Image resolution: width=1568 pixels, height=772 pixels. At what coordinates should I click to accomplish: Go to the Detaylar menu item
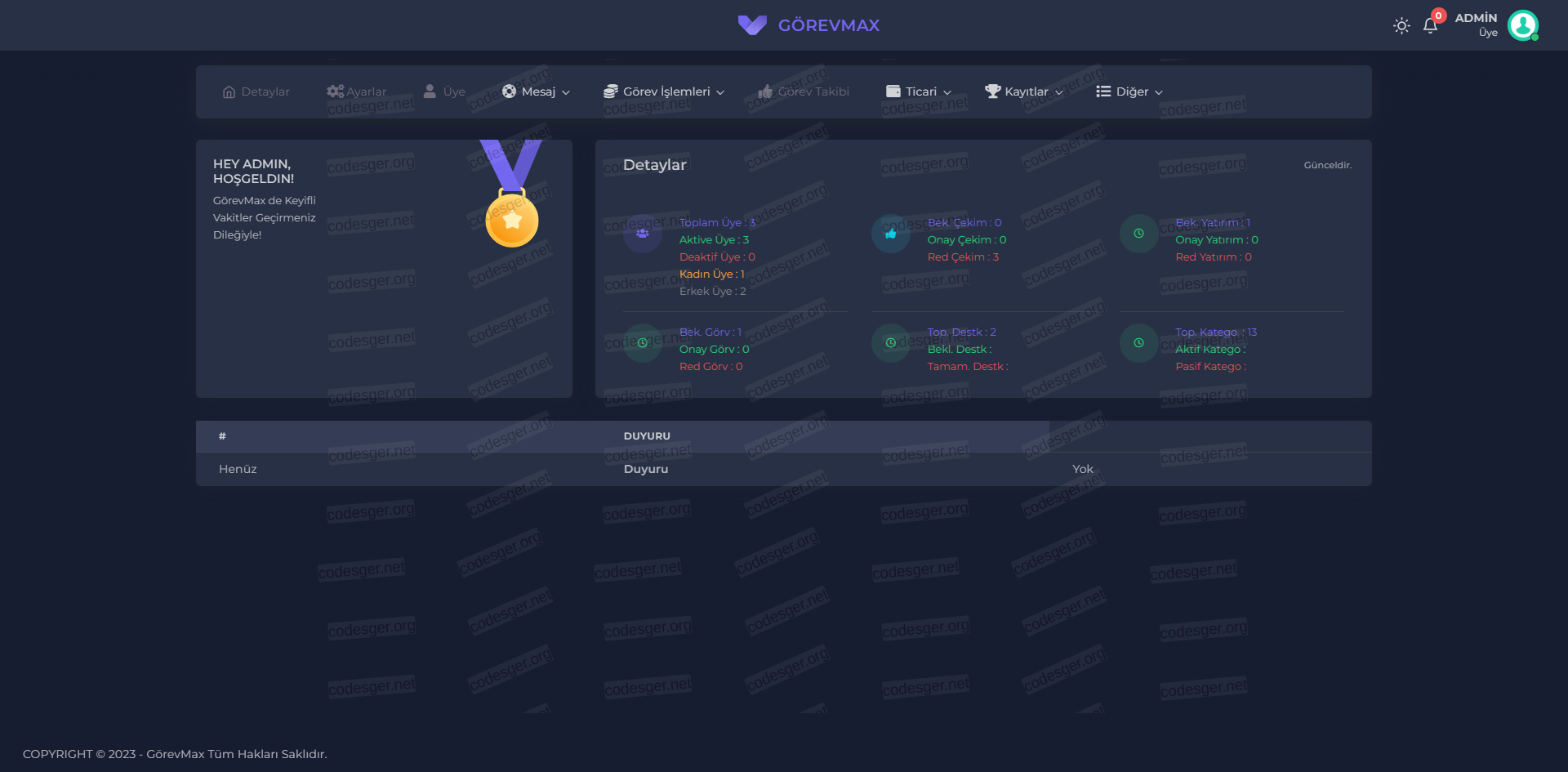point(256,91)
